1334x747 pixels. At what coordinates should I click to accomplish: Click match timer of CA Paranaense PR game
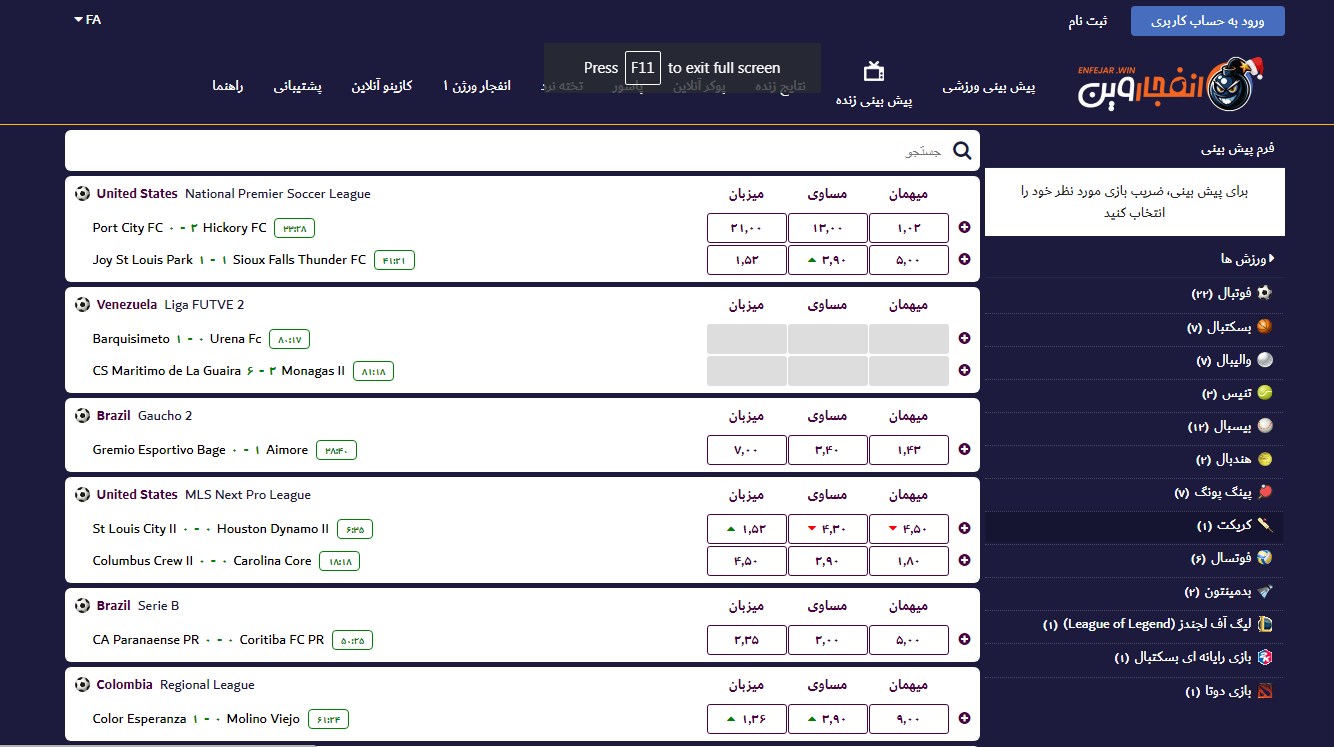[353, 640]
